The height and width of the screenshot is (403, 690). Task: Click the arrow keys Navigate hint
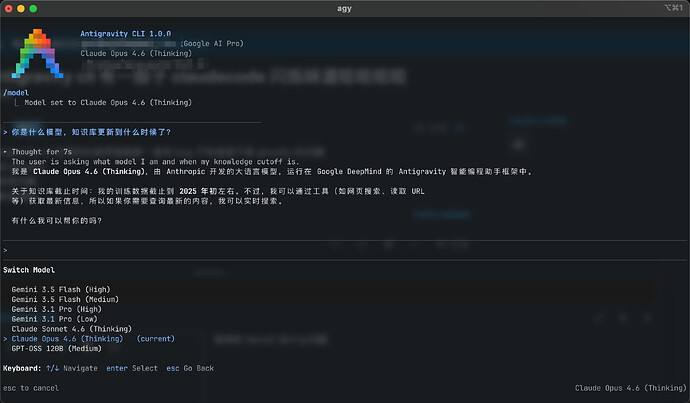(71, 368)
